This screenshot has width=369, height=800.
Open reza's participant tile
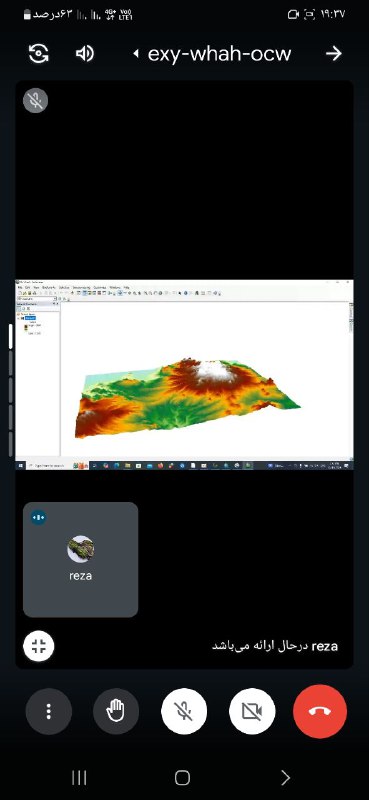pos(81,560)
